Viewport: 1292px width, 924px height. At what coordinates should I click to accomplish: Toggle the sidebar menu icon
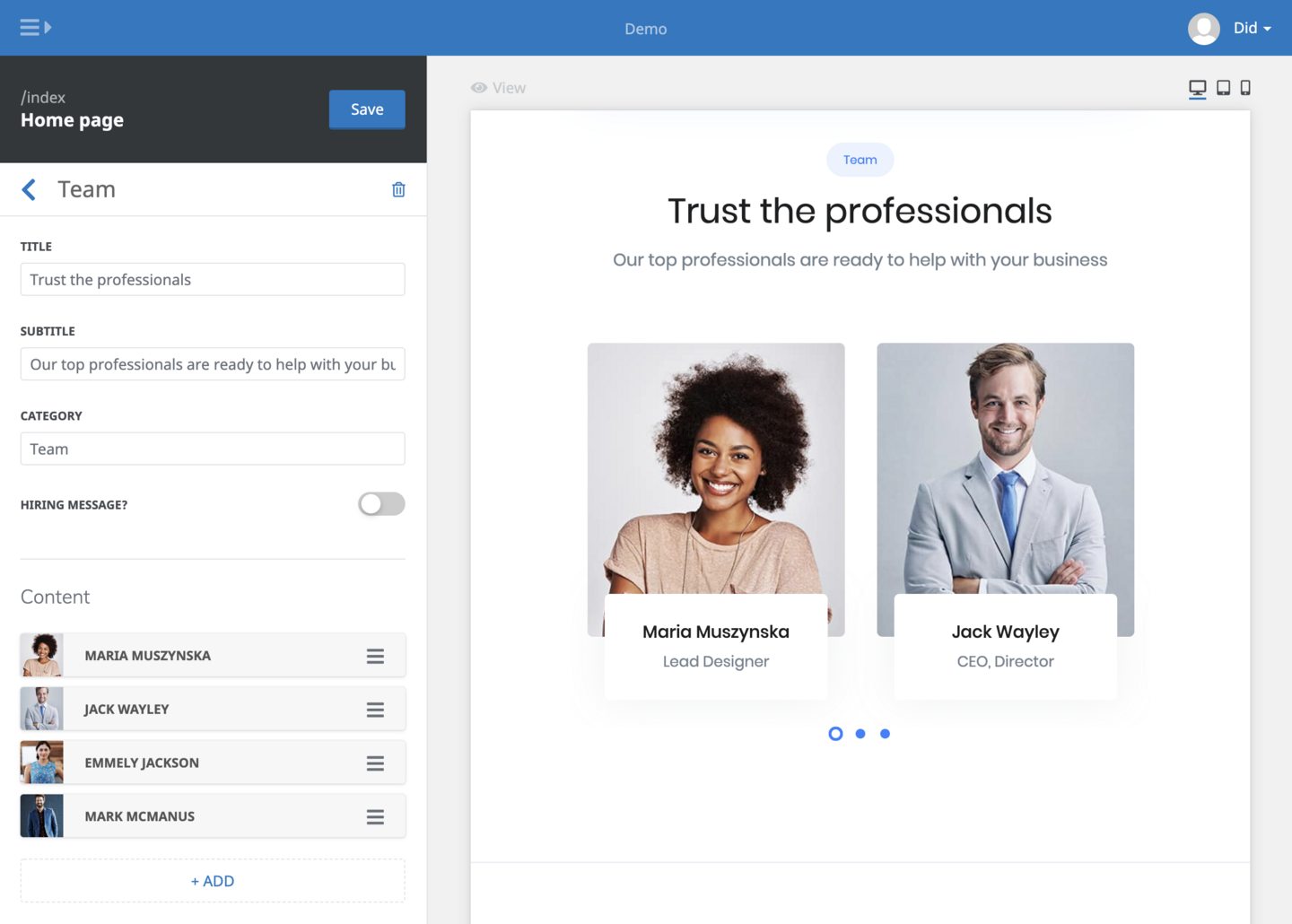35,28
